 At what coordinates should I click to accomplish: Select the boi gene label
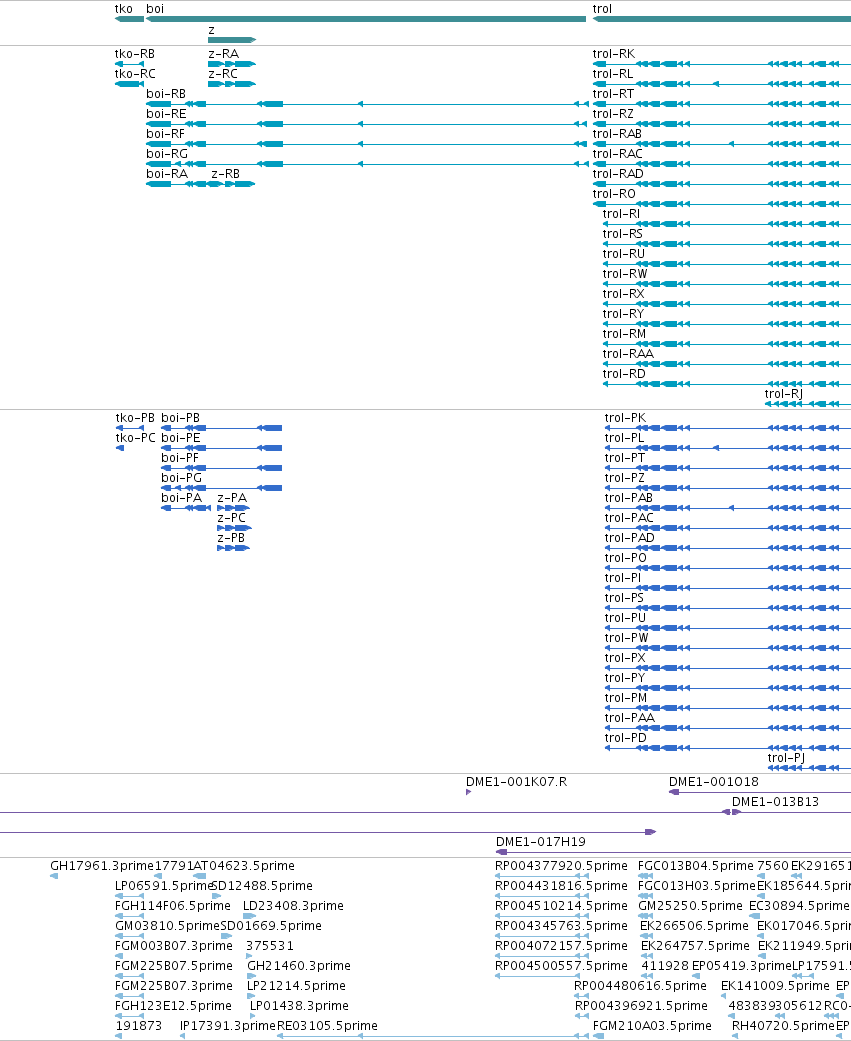(x=155, y=9)
